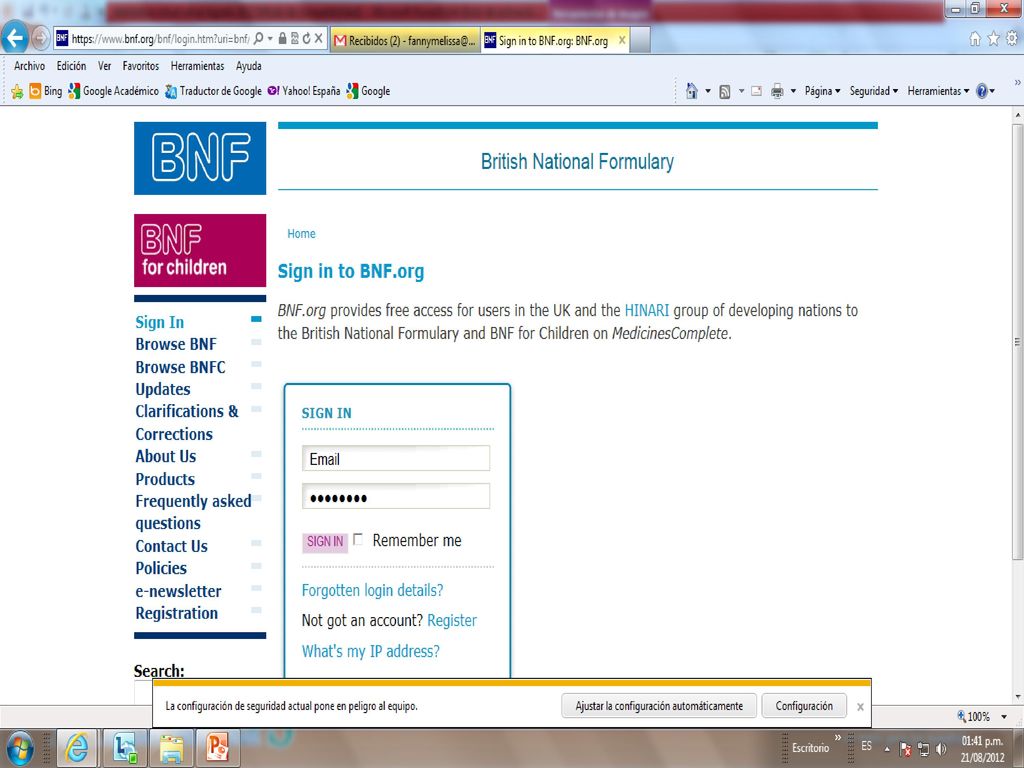
Task: Click the Home breadcrumb link
Action: (301, 234)
